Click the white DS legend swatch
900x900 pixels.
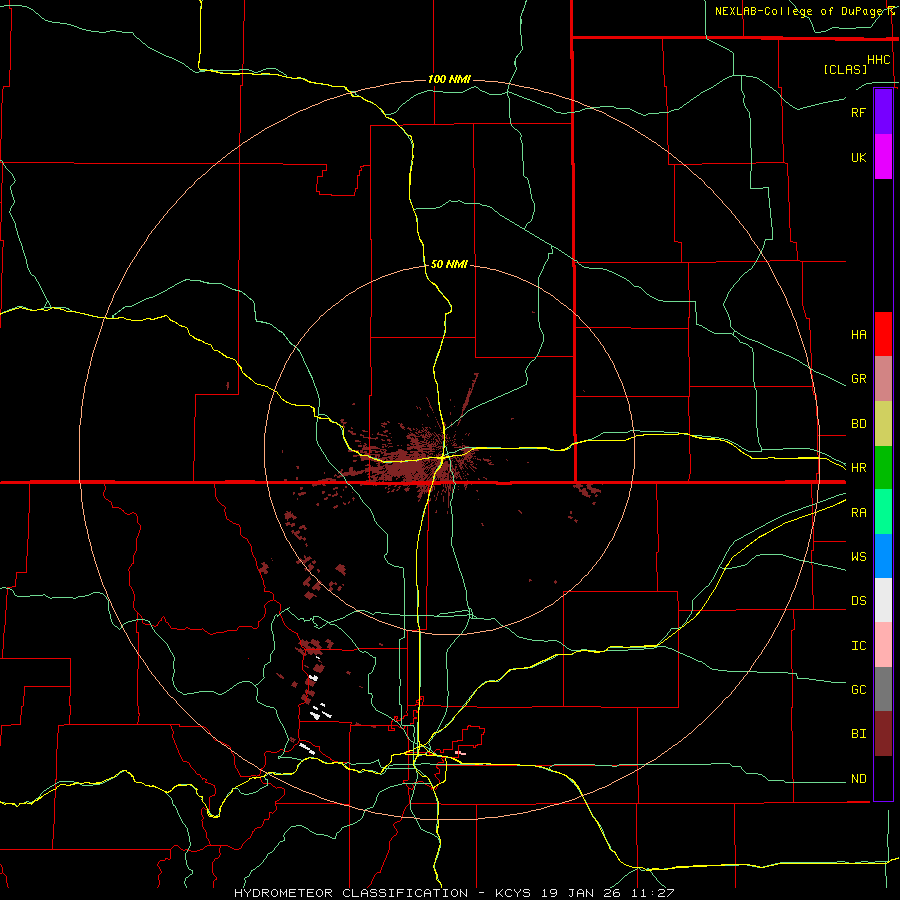point(883,600)
